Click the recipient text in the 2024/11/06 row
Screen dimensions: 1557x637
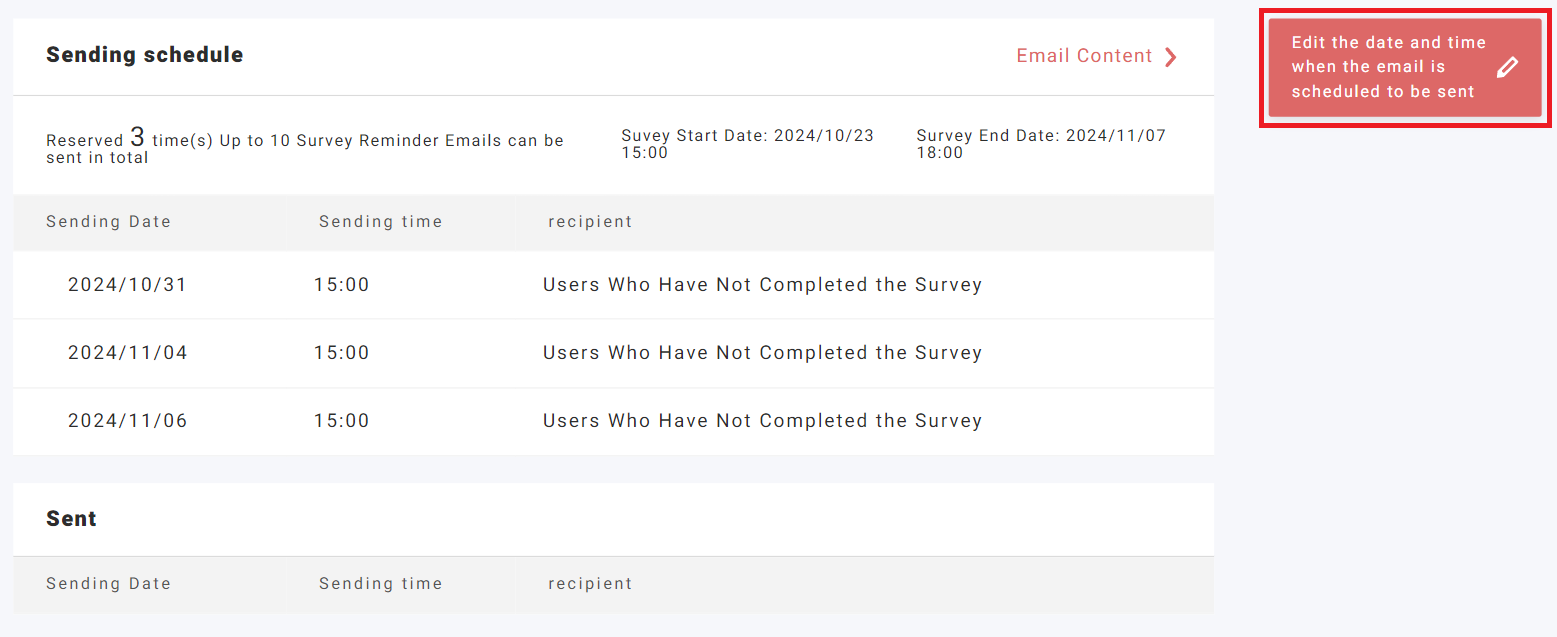[762, 421]
